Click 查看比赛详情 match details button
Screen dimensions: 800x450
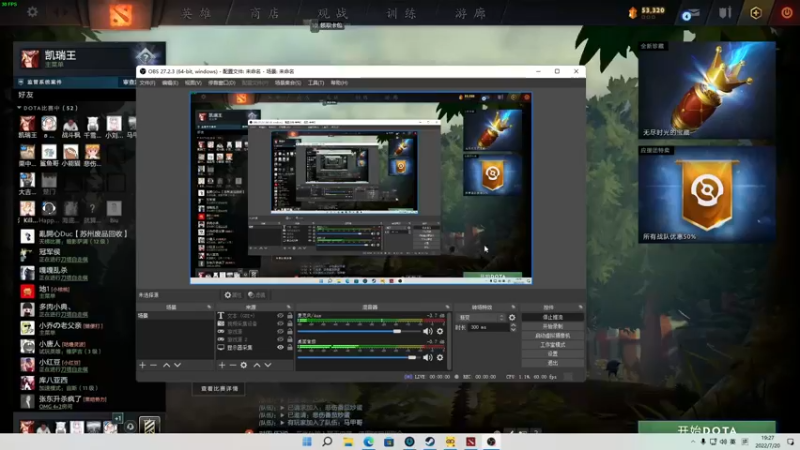[219, 389]
